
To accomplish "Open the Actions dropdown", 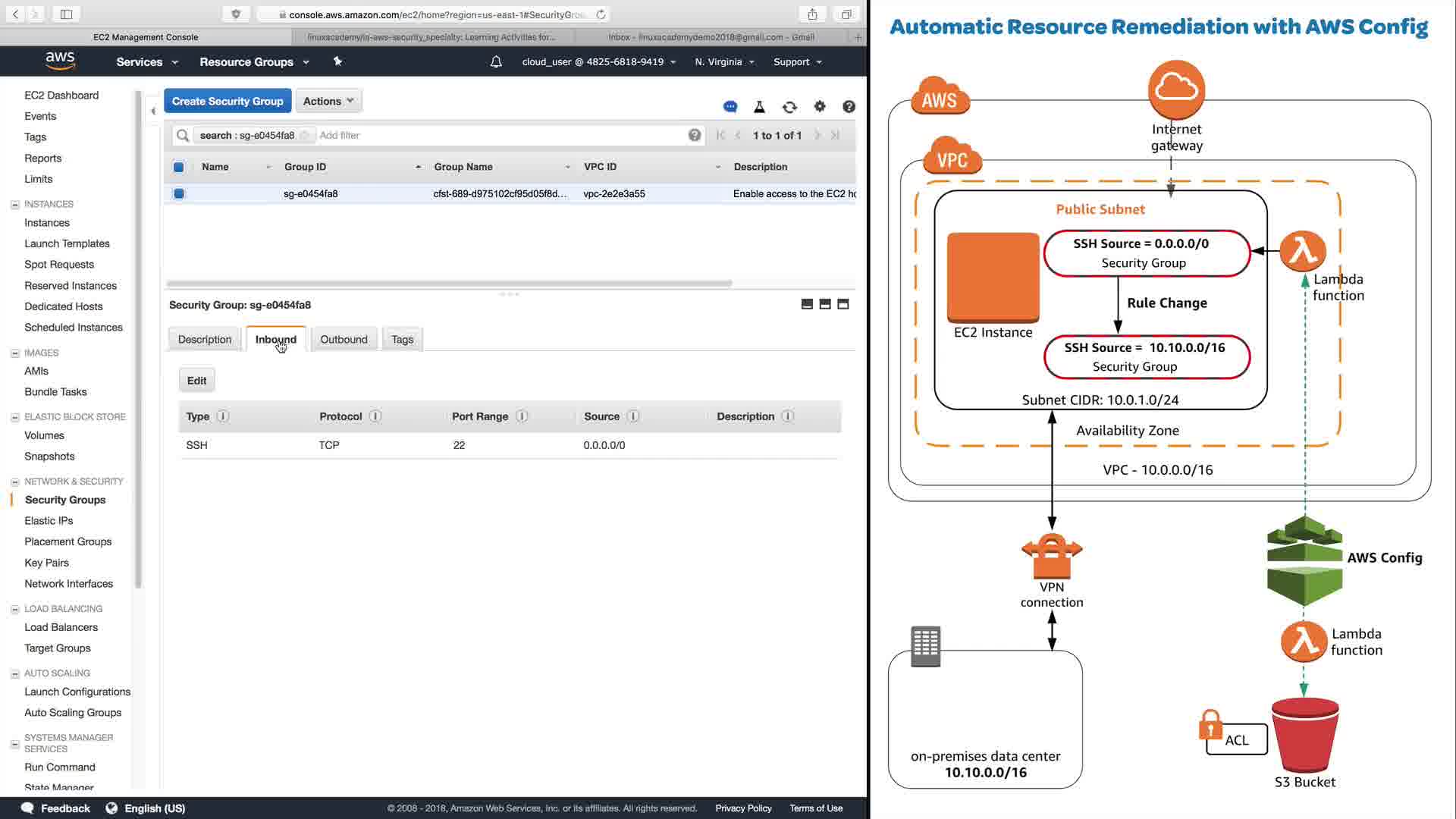I will click(328, 101).
